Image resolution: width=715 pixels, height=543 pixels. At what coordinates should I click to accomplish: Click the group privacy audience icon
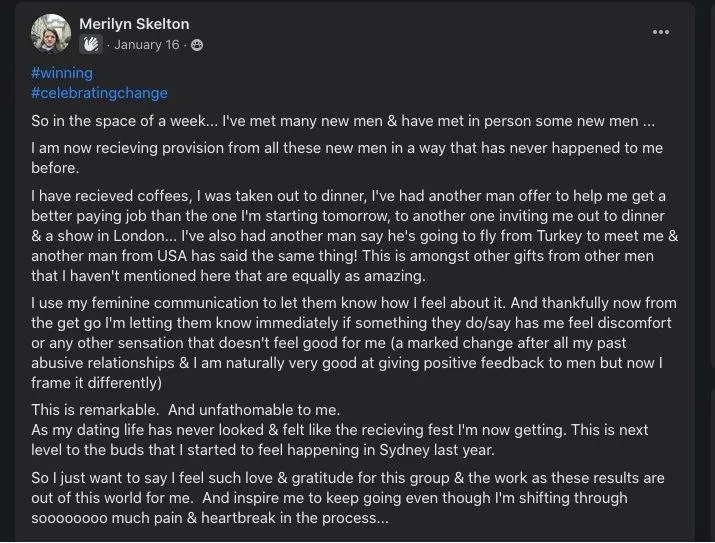(x=197, y=45)
